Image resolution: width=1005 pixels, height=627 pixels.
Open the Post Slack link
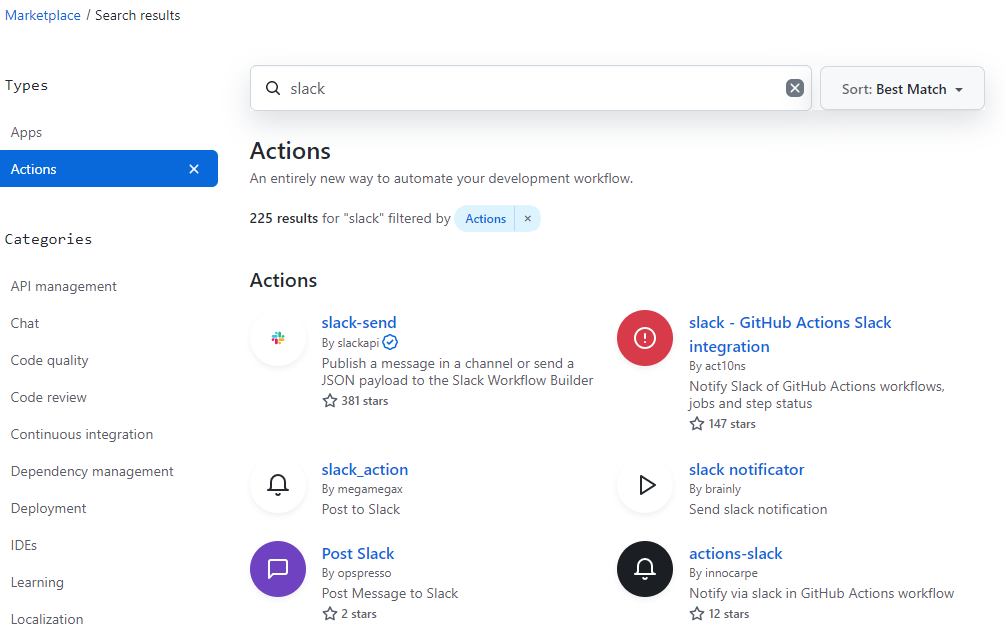(x=358, y=554)
